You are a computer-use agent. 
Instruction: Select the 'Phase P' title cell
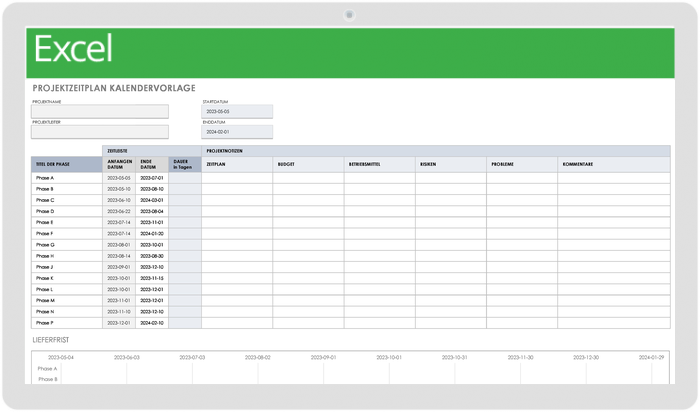67,323
